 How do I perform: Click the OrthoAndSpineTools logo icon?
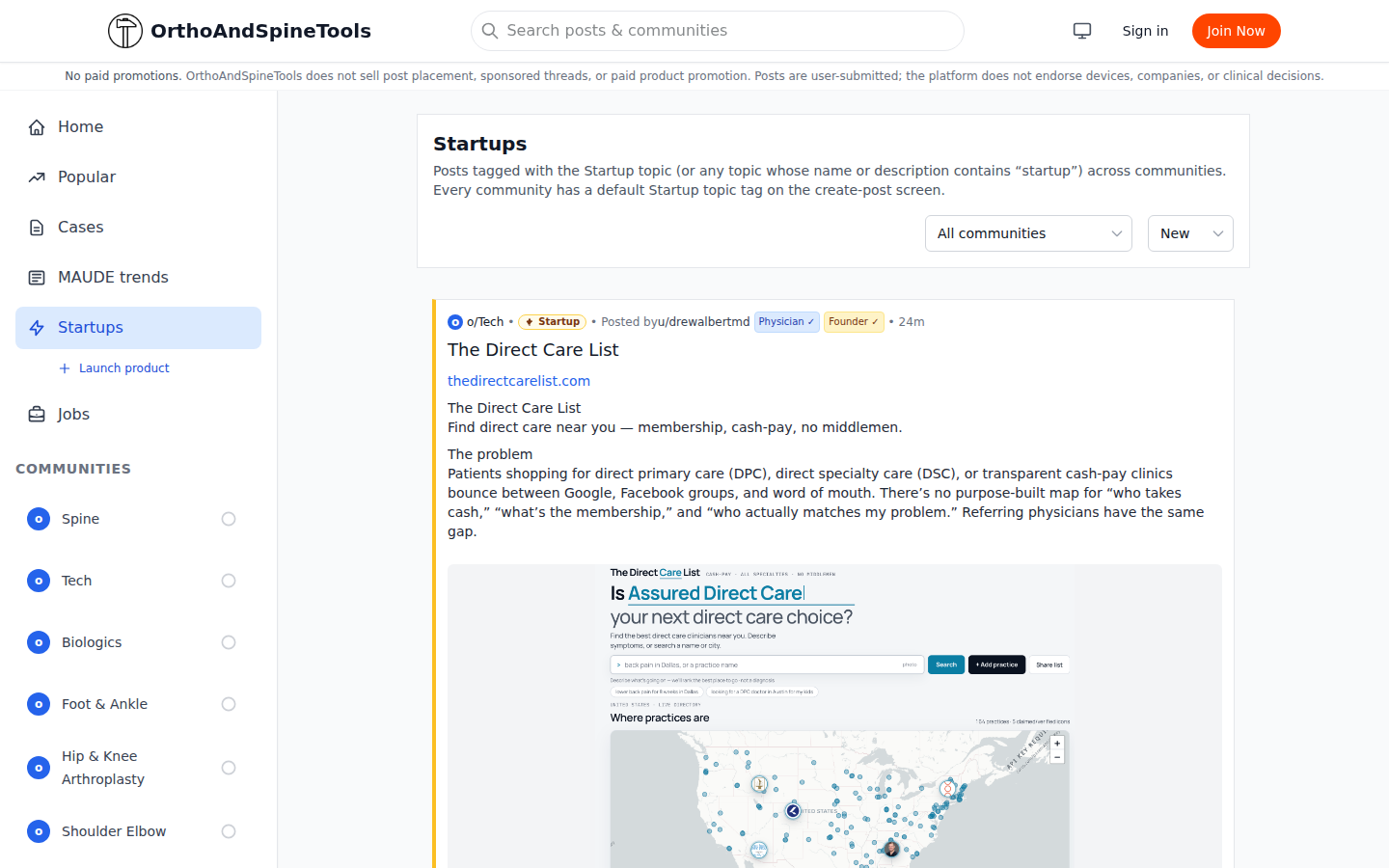pyautogui.click(x=125, y=31)
